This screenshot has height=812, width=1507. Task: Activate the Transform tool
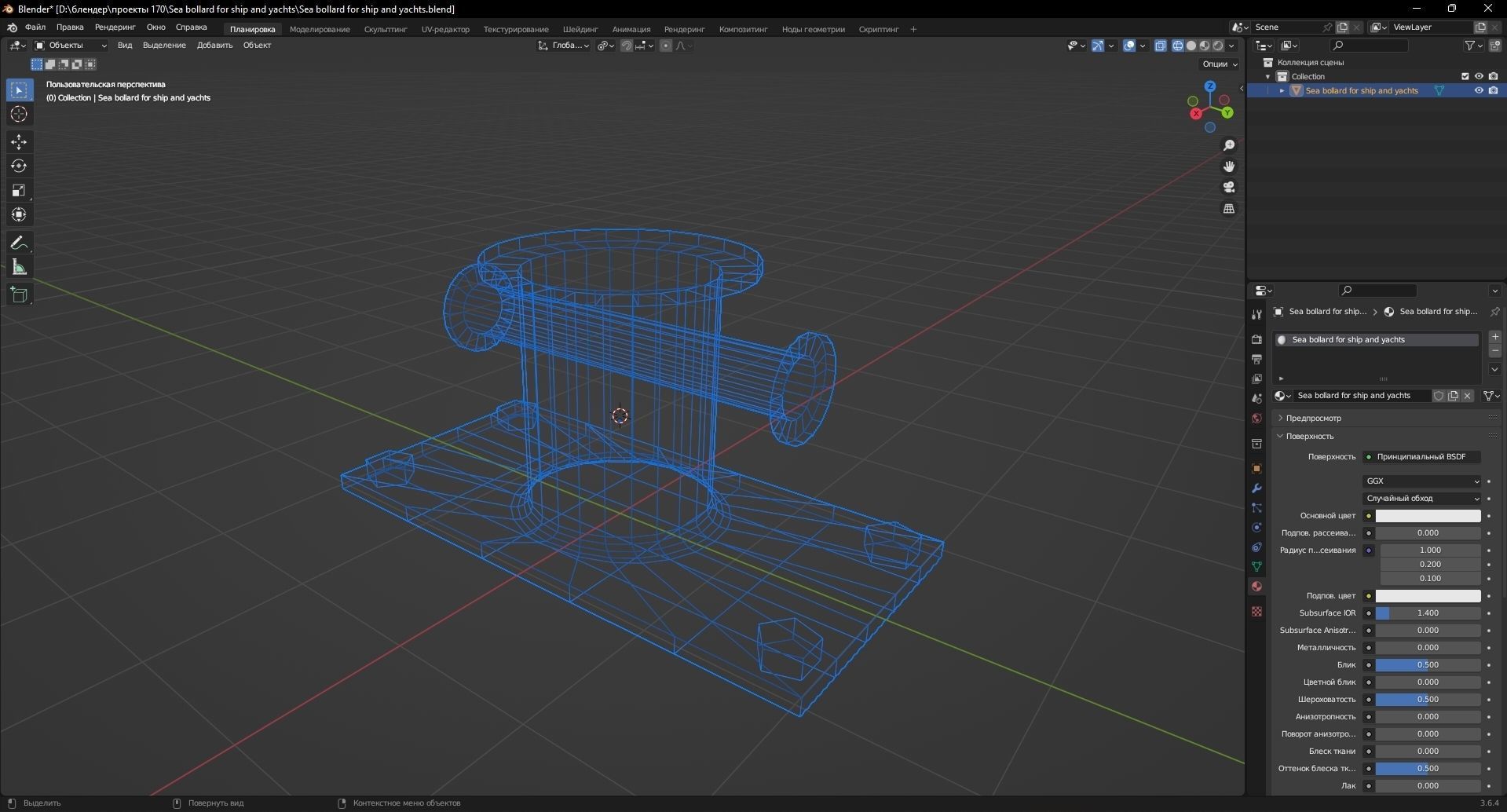[x=19, y=214]
